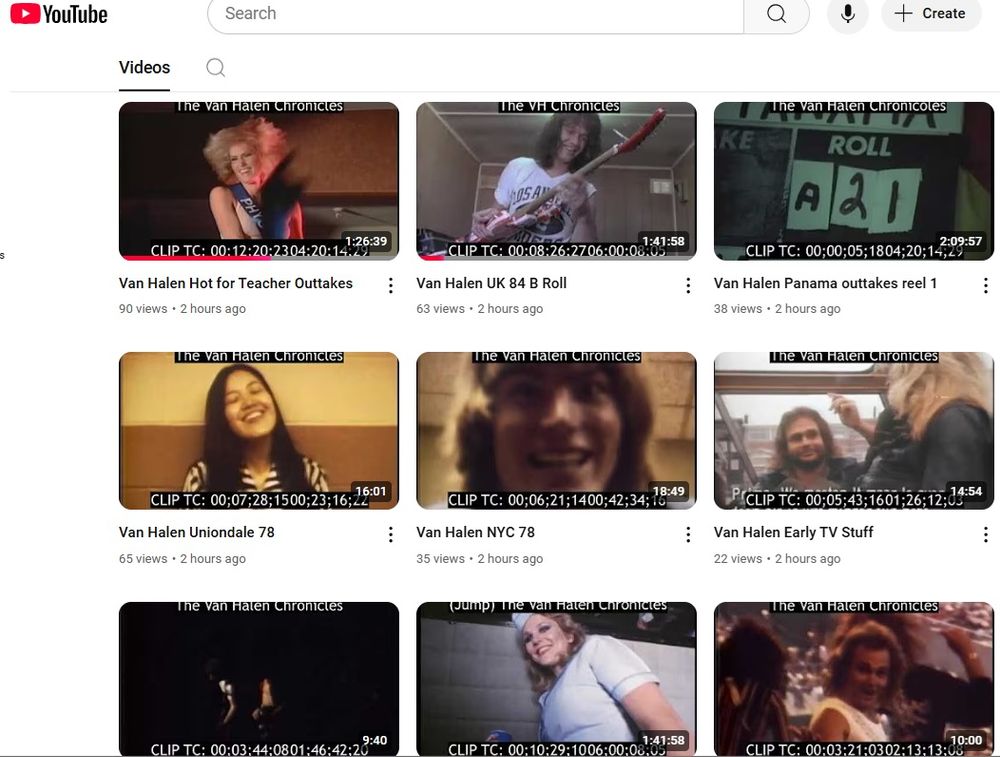Image resolution: width=1000 pixels, height=757 pixels.
Task: Open more options for Panama outtakes reel 1
Action: [985, 286]
